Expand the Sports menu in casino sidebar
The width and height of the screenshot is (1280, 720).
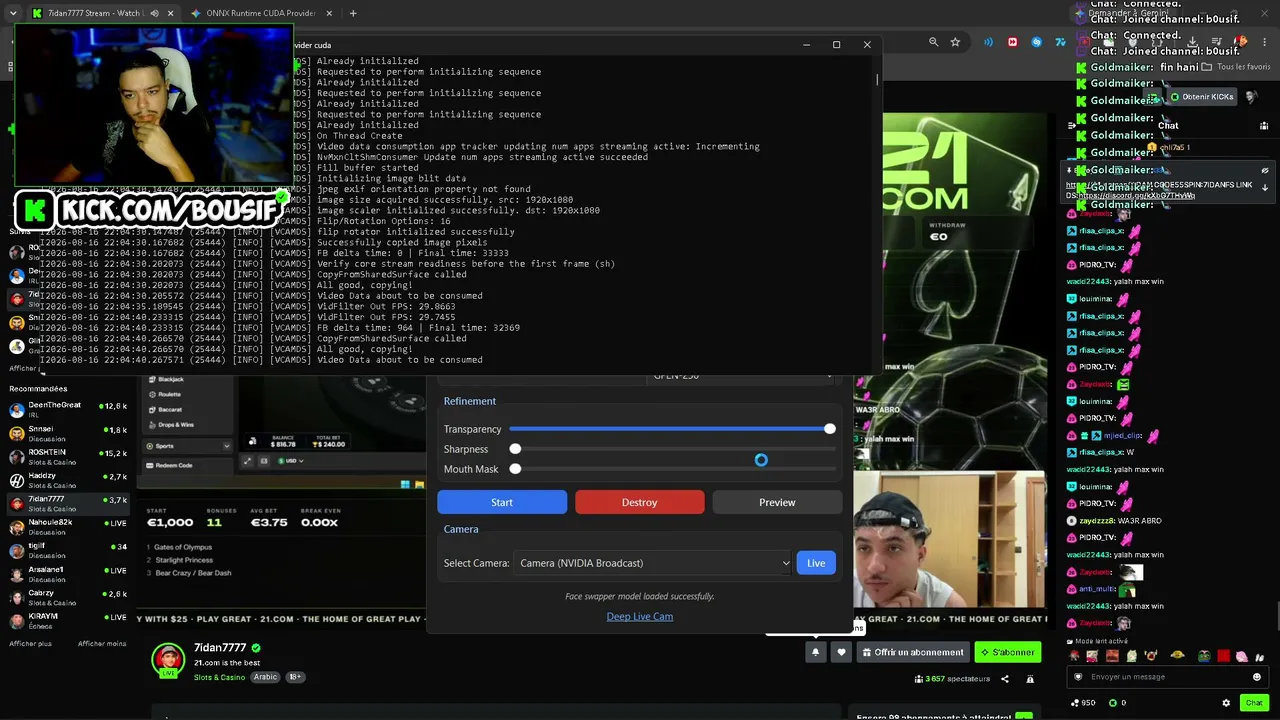point(226,446)
